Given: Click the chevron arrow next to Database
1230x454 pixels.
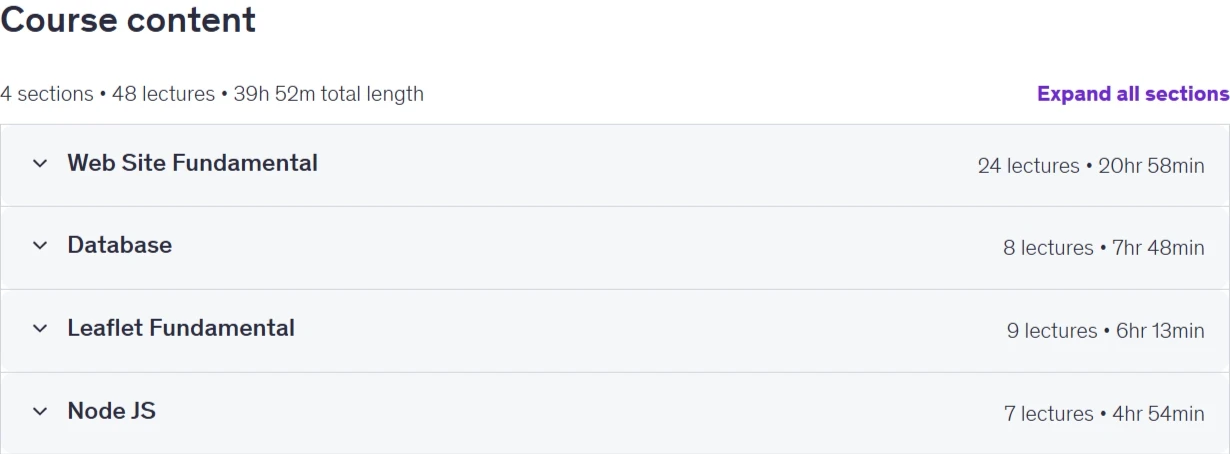Looking at the screenshot, I should (x=40, y=246).
